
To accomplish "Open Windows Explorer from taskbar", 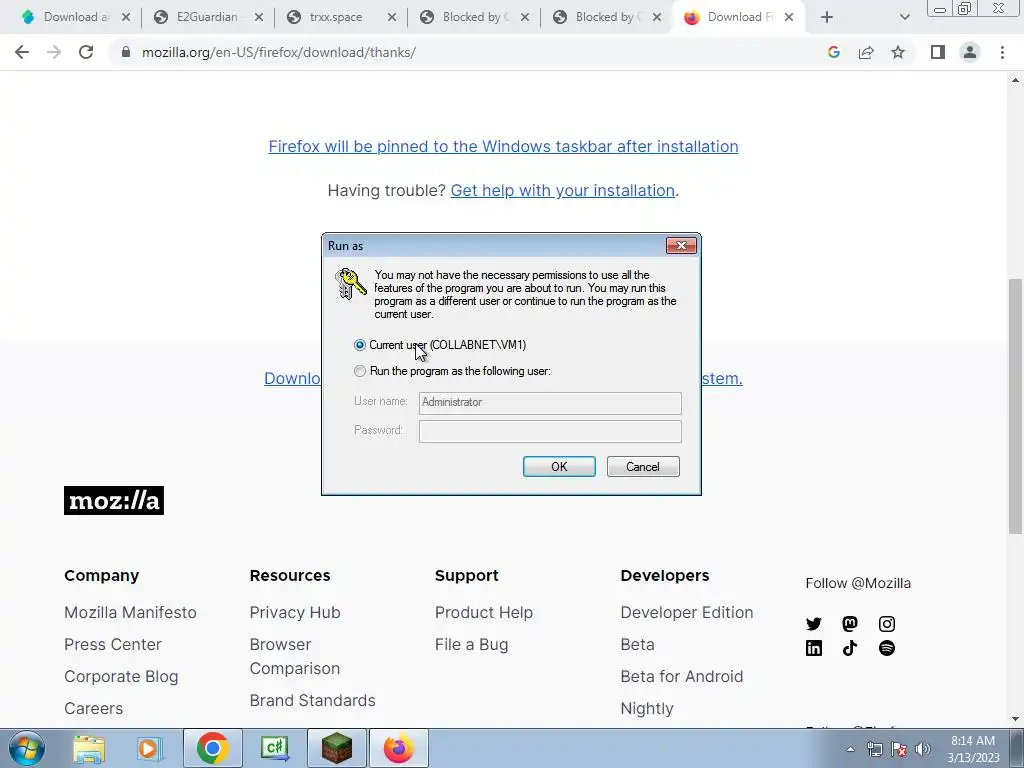I will pyautogui.click(x=89, y=748).
